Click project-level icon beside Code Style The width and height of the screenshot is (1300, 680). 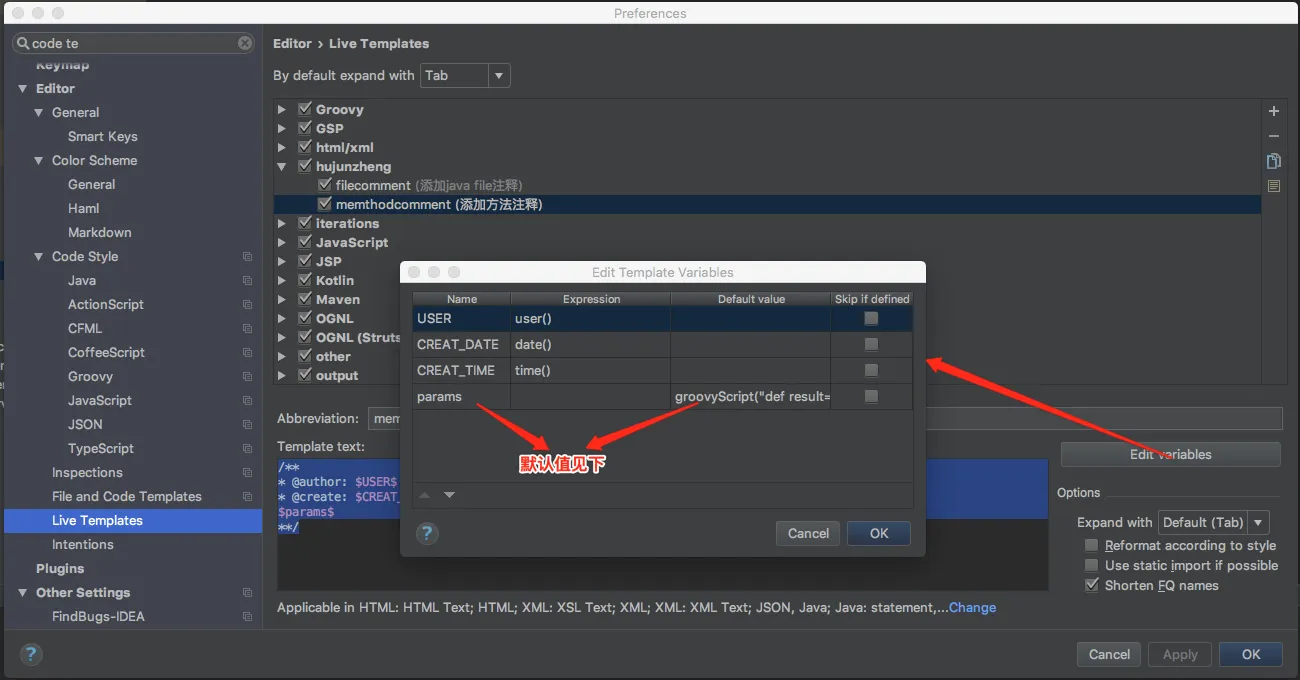(247, 257)
